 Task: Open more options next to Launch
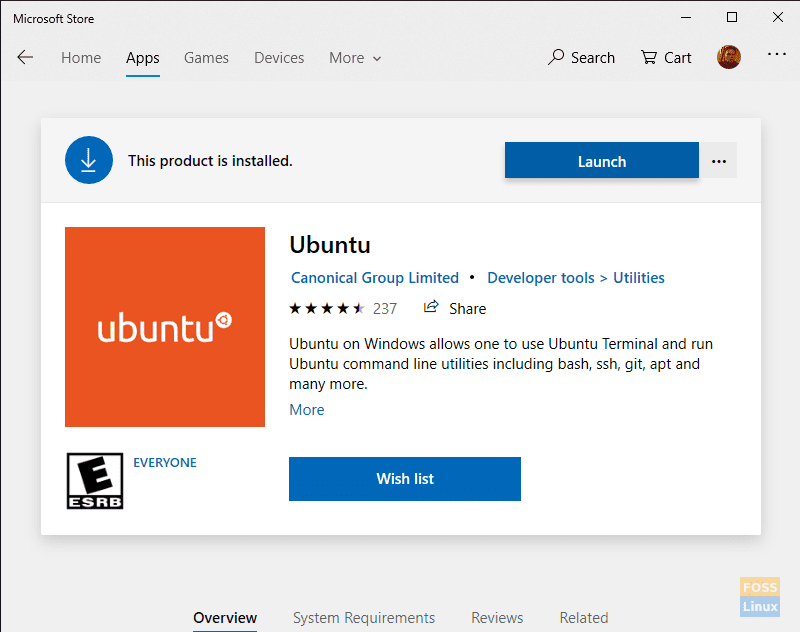click(x=718, y=161)
